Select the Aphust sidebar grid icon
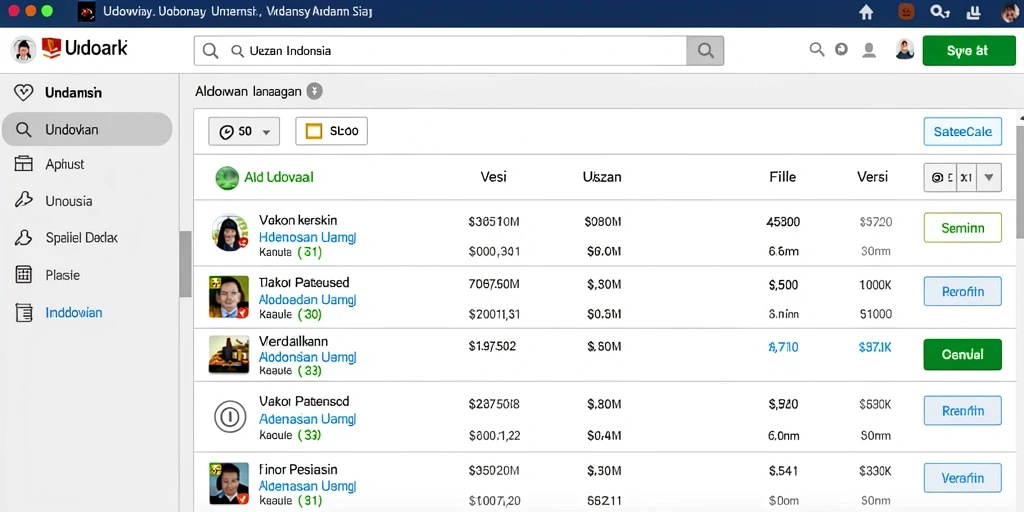The width and height of the screenshot is (1024, 512). click(x=23, y=164)
